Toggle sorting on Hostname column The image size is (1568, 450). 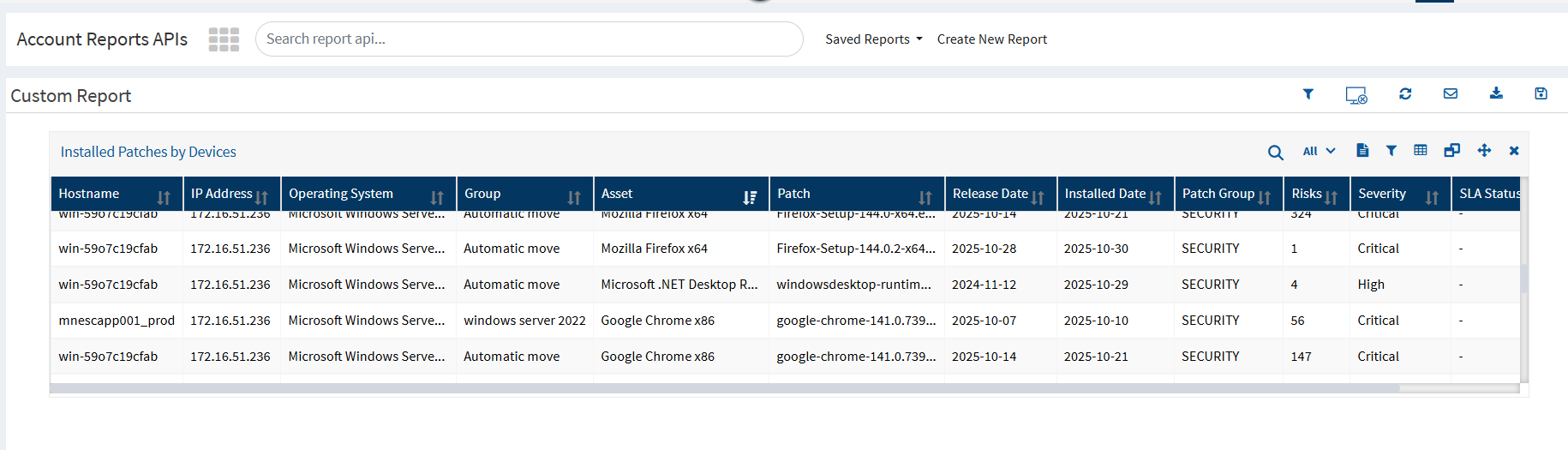click(x=164, y=198)
